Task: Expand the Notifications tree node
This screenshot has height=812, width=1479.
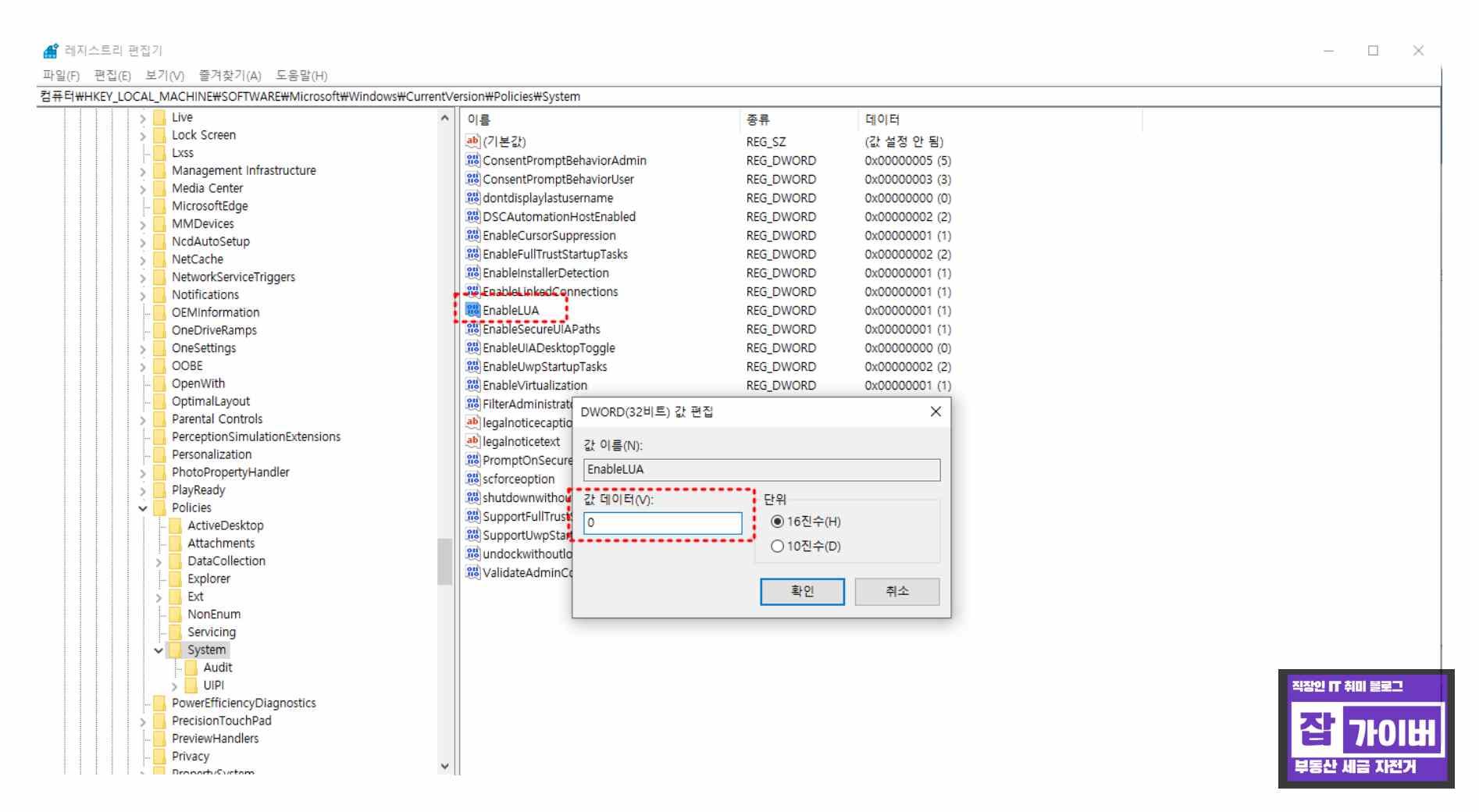Action: coord(143,296)
